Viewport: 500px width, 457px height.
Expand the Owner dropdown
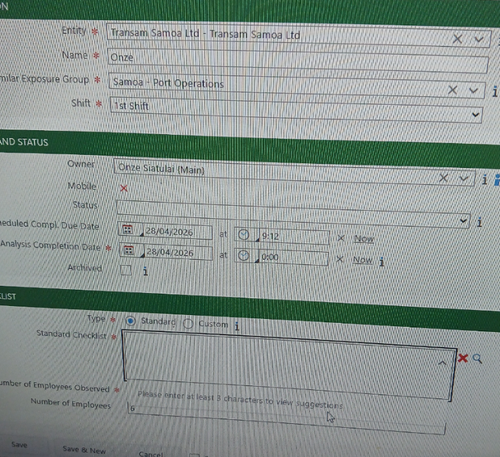pyautogui.click(x=464, y=179)
